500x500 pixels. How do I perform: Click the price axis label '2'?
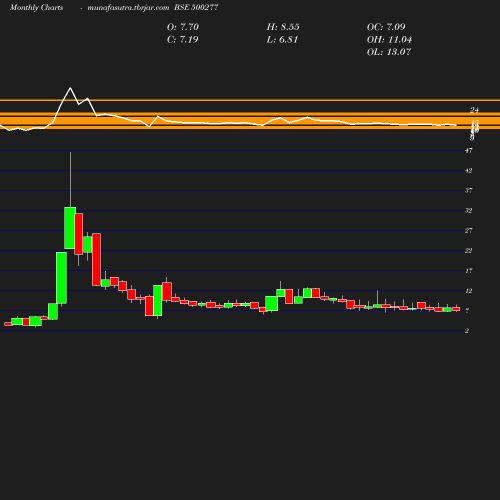point(467,331)
